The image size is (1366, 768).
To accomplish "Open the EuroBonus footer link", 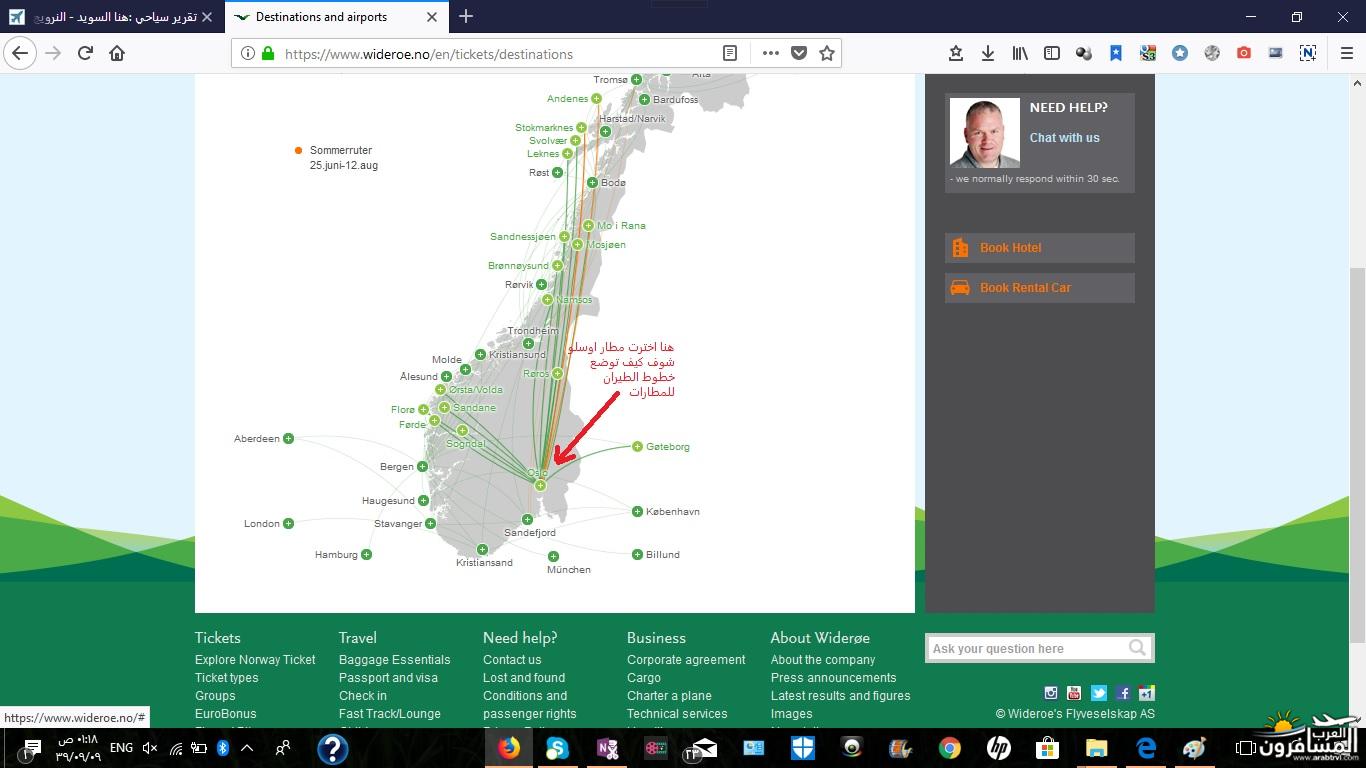I will [x=226, y=714].
